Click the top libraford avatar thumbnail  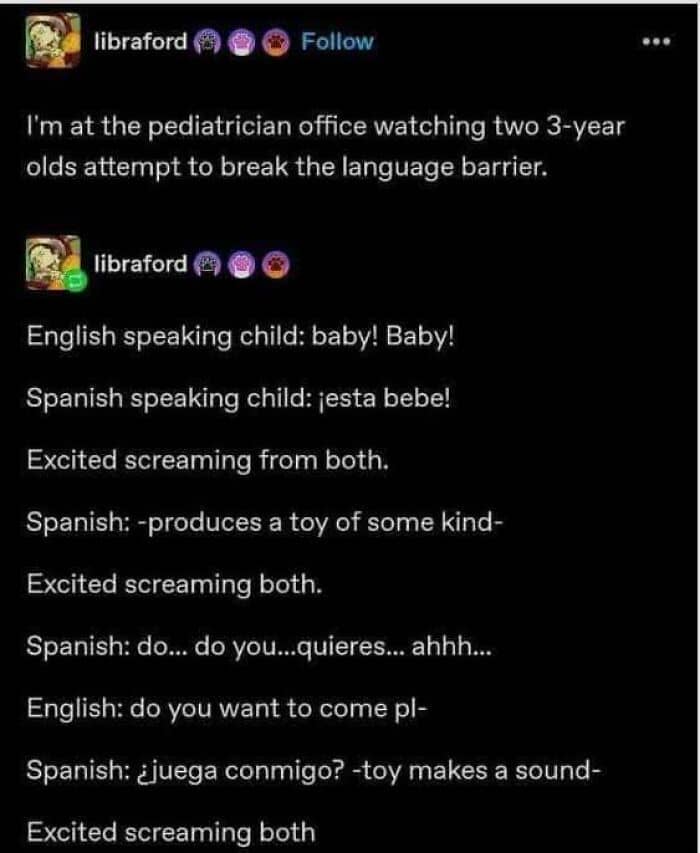tap(53, 41)
